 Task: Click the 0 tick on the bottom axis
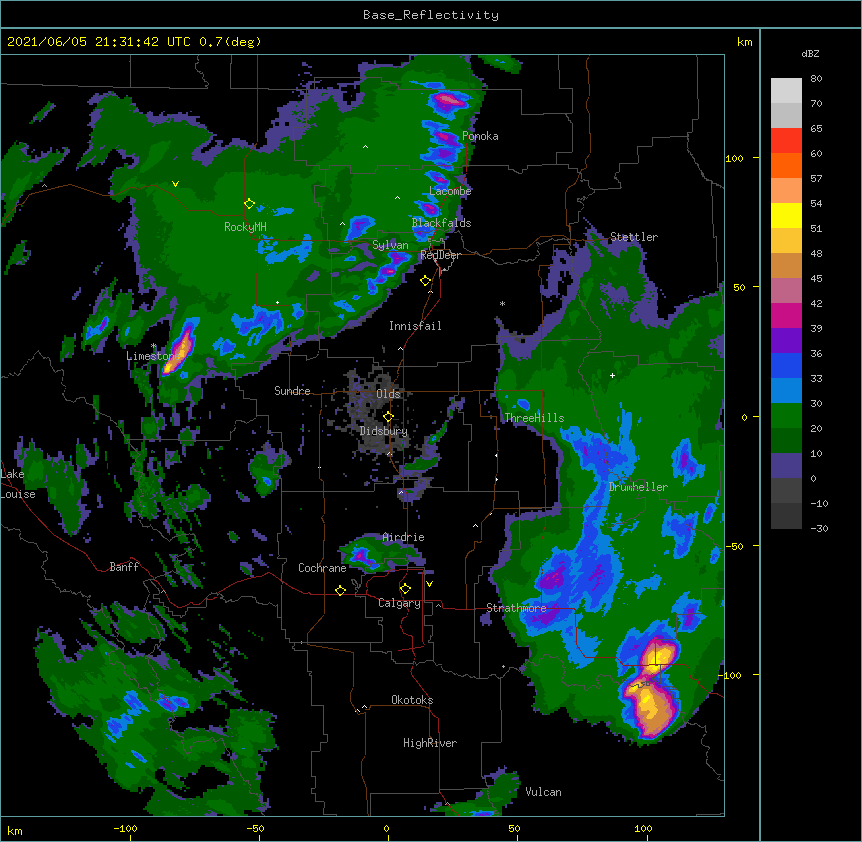click(386, 829)
